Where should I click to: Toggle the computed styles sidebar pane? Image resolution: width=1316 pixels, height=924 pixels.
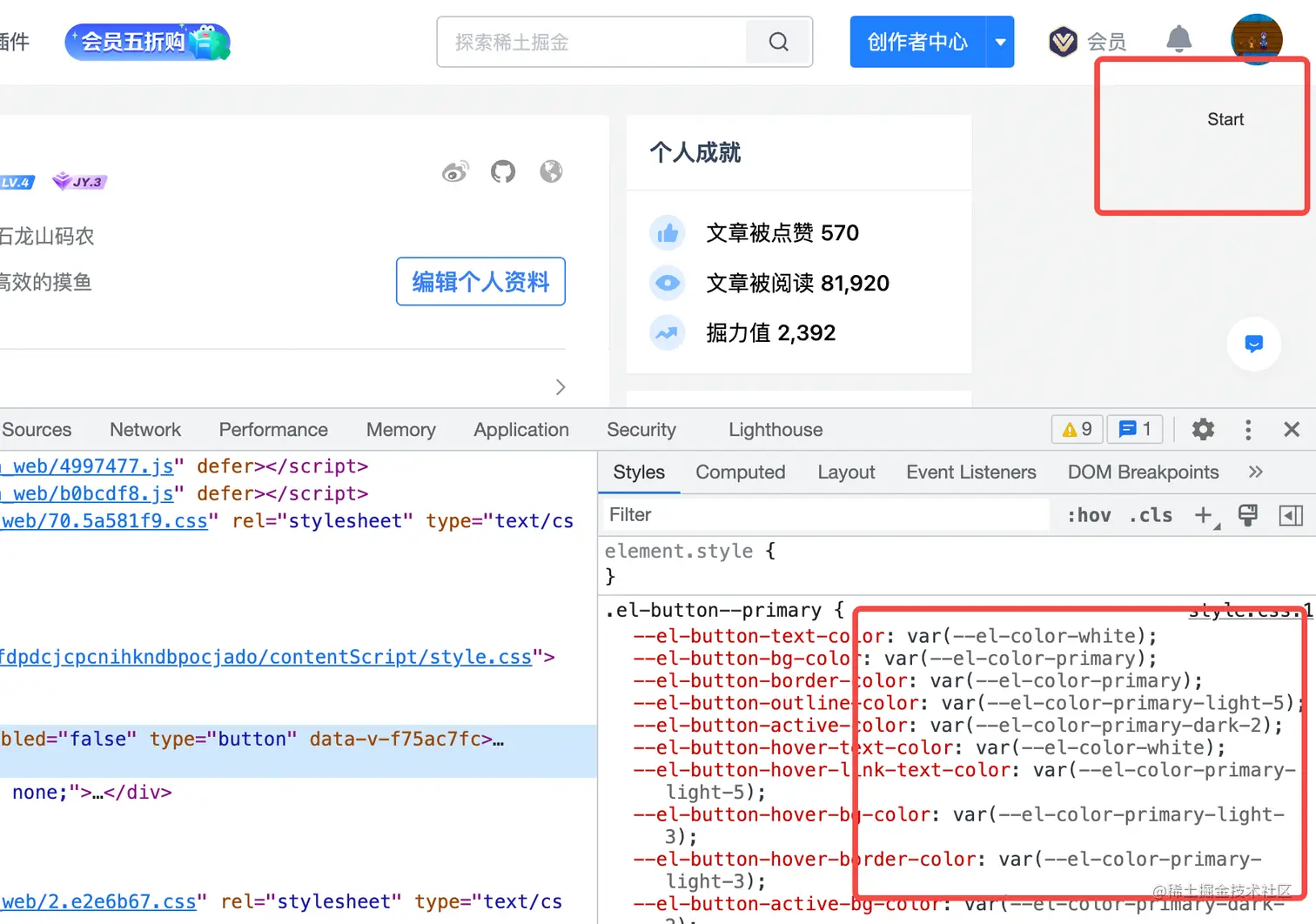pos(1291,515)
